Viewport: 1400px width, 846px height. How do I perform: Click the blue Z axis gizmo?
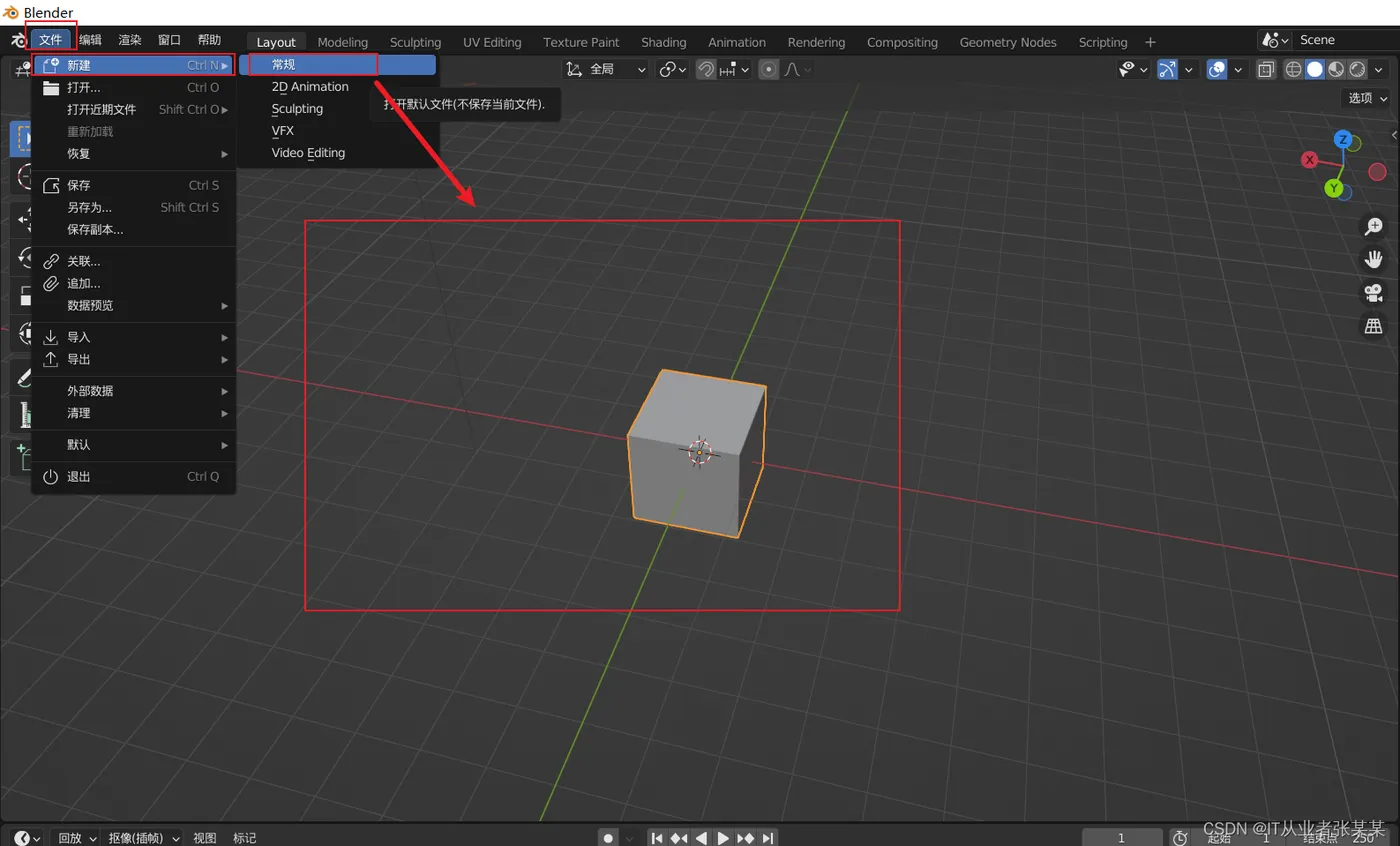tap(1344, 139)
